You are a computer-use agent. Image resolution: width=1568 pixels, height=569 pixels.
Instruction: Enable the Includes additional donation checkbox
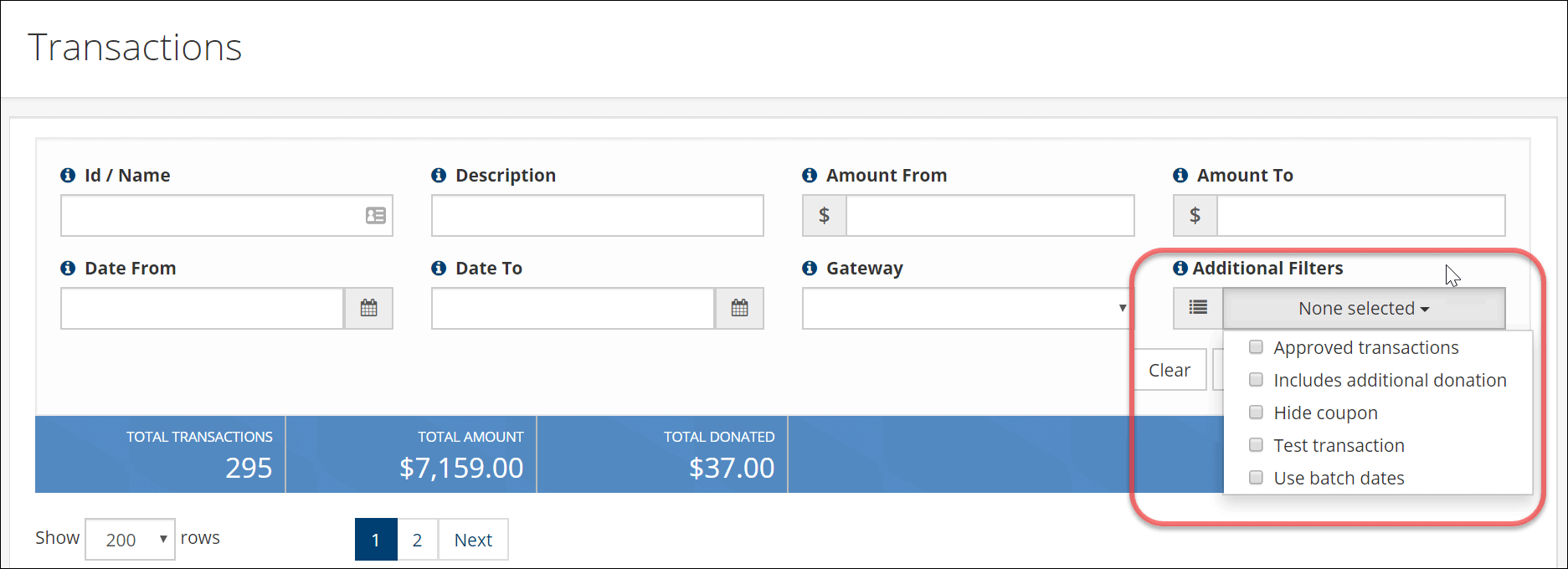[1256, 380]
